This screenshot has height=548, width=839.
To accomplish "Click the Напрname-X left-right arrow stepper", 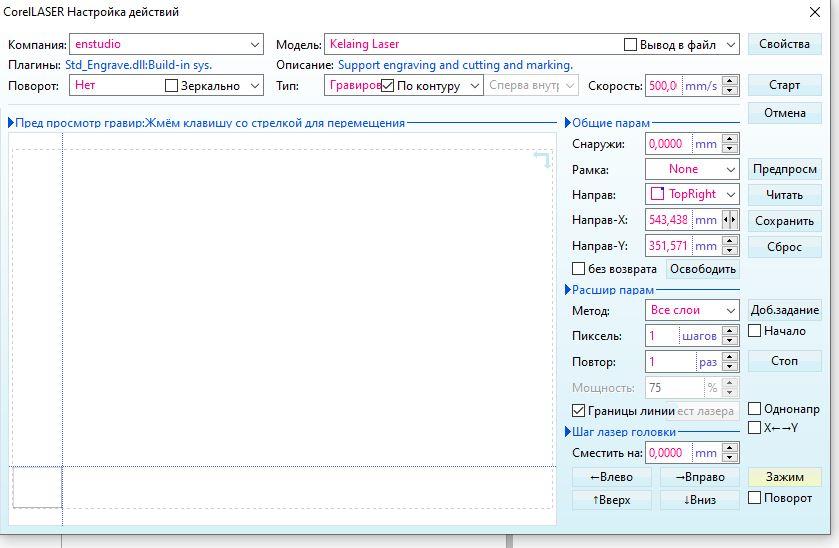I will [730, 220].
